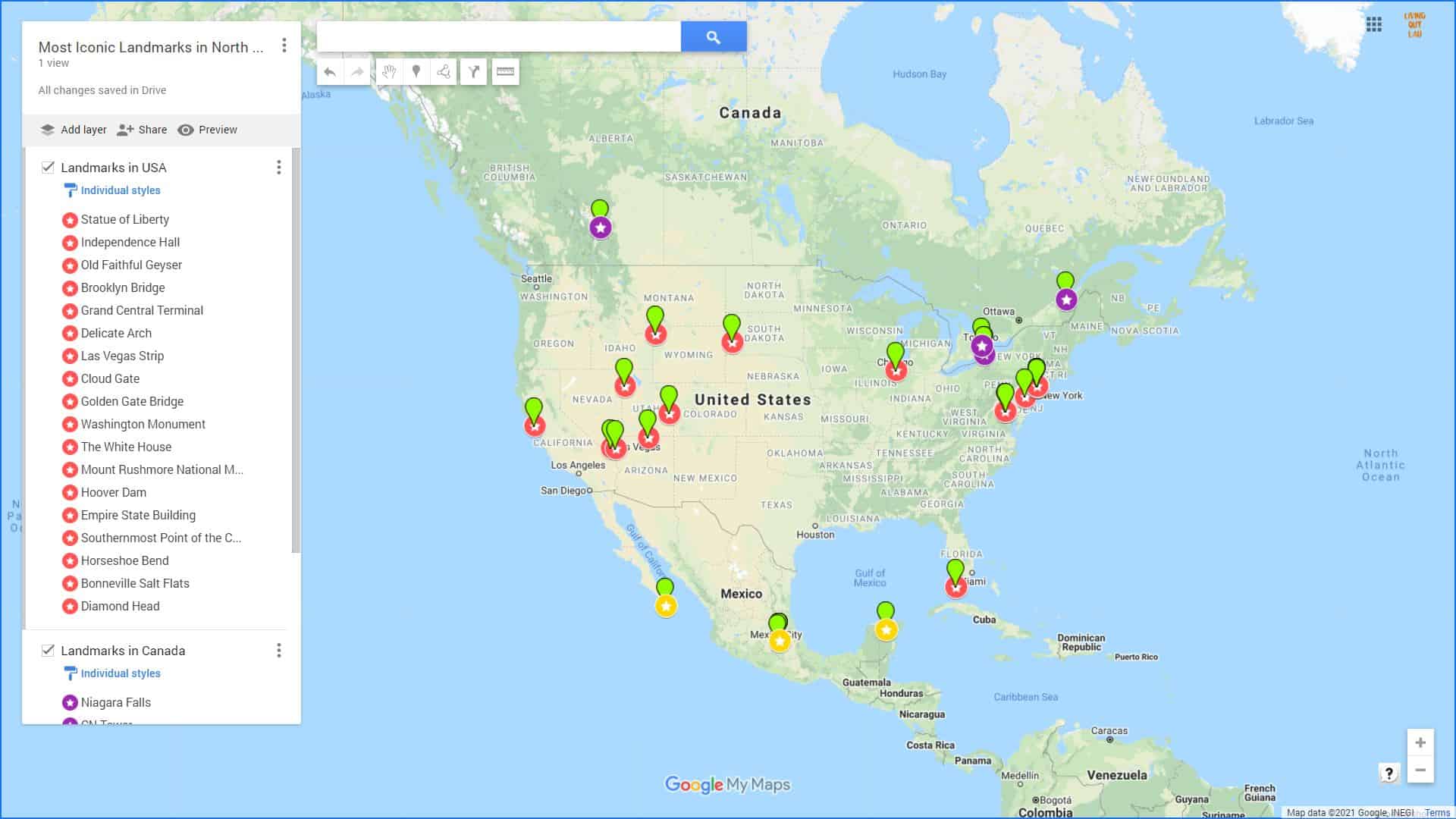This screenshot has width=1456, height=819.
Task: Click Add layer
Action: pos(83,130)
